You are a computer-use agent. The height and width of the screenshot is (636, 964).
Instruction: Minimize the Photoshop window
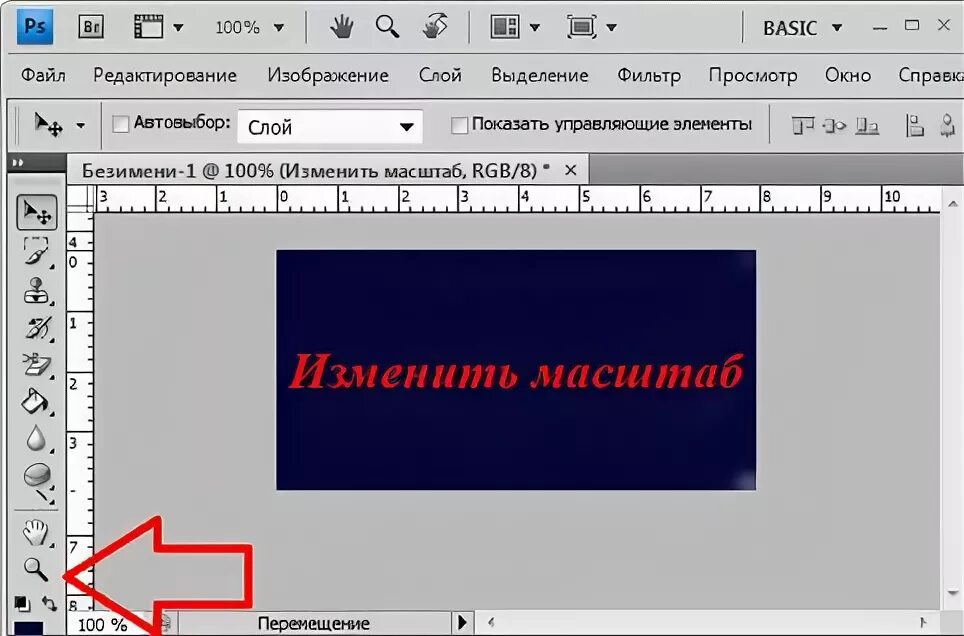click(880, 27)
